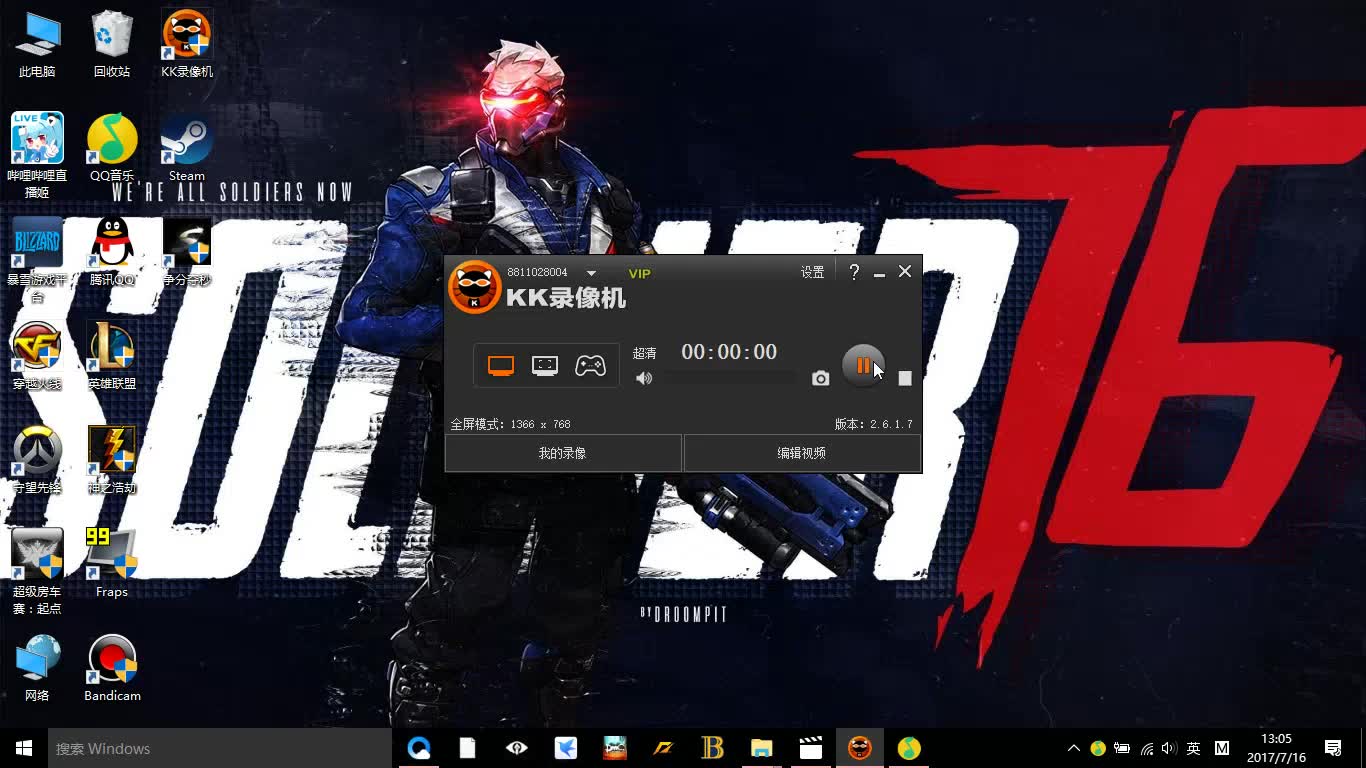Open the 争分夺秒 desktop shortcut
This screenshot has width=1366, height=768.
click(187, 253)
